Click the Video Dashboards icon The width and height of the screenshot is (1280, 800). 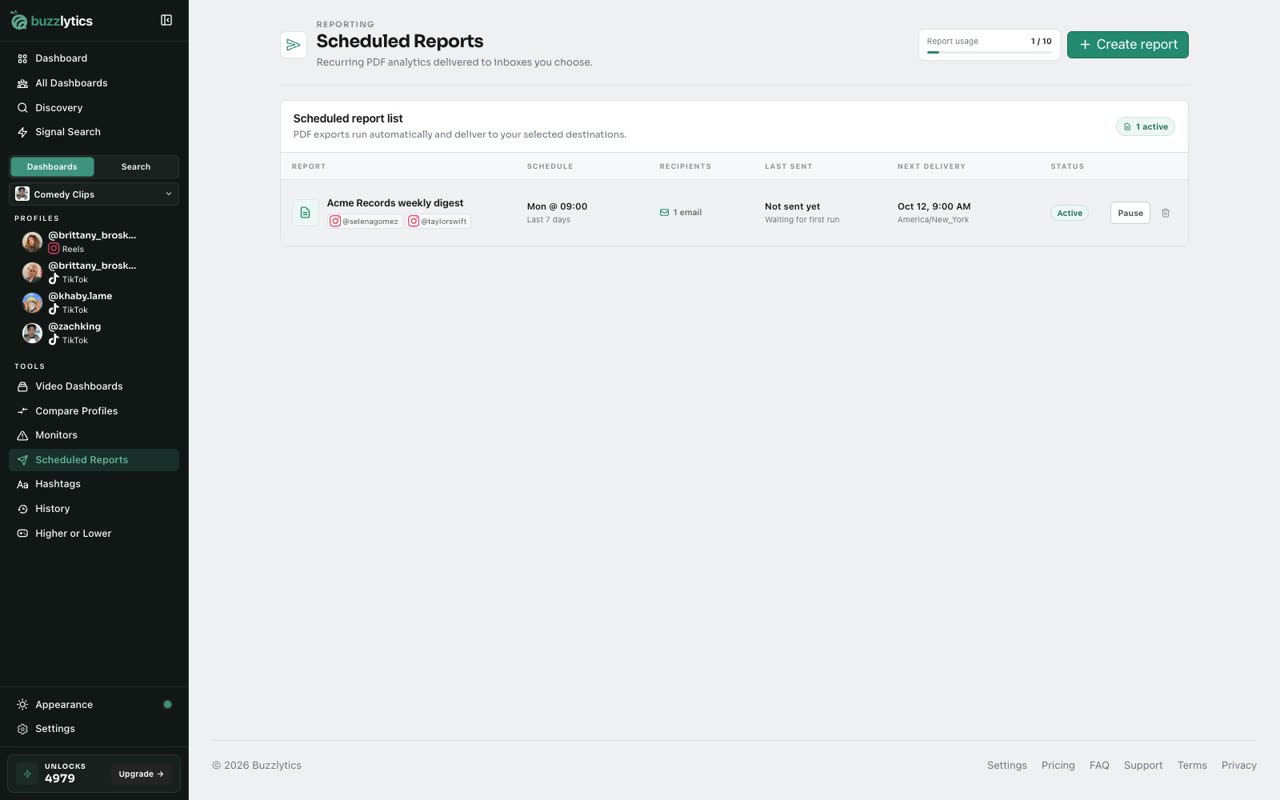[x=22, y=387]
